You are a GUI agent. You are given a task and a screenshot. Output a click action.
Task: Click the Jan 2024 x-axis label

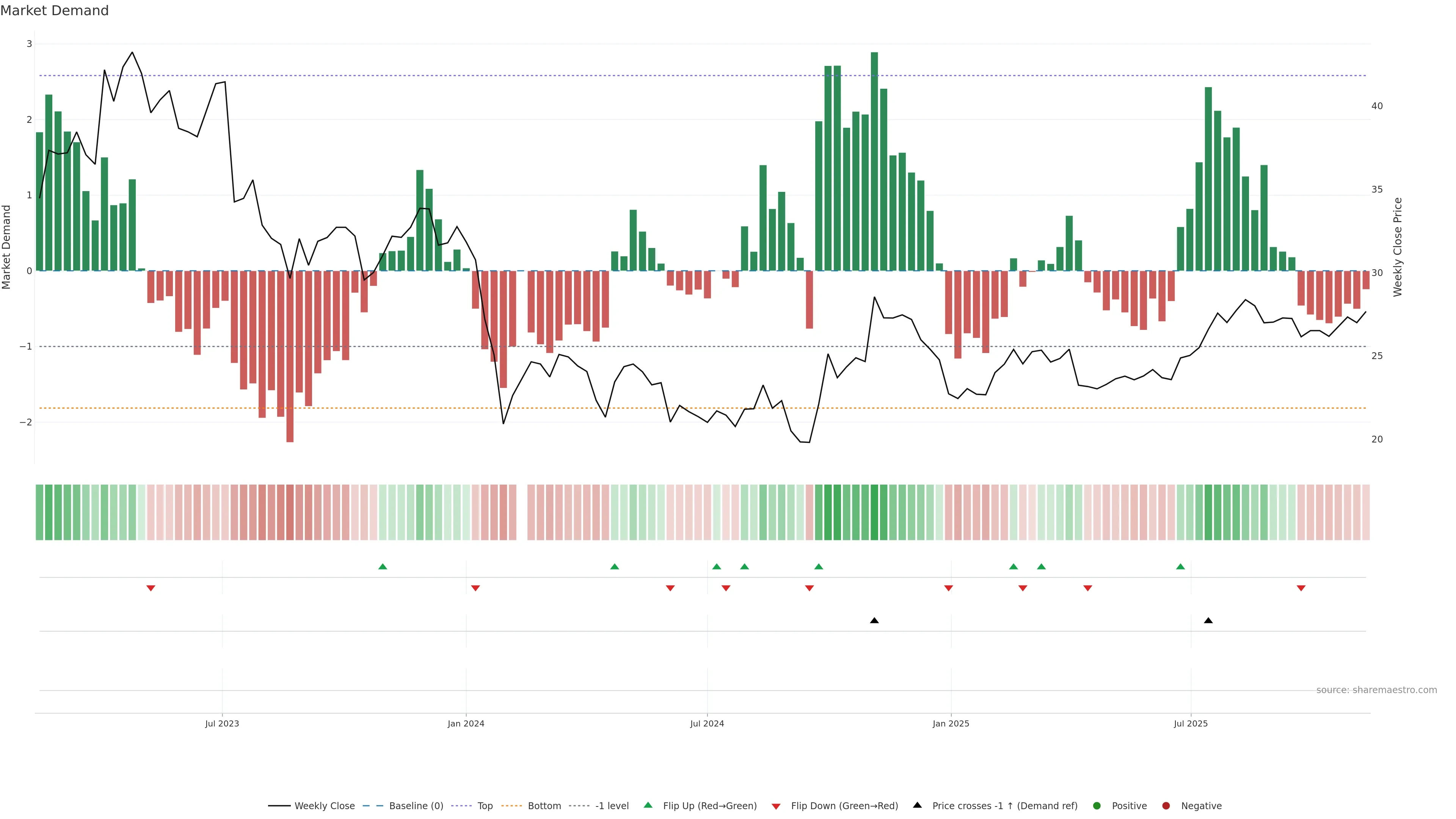tap(466, 724)
